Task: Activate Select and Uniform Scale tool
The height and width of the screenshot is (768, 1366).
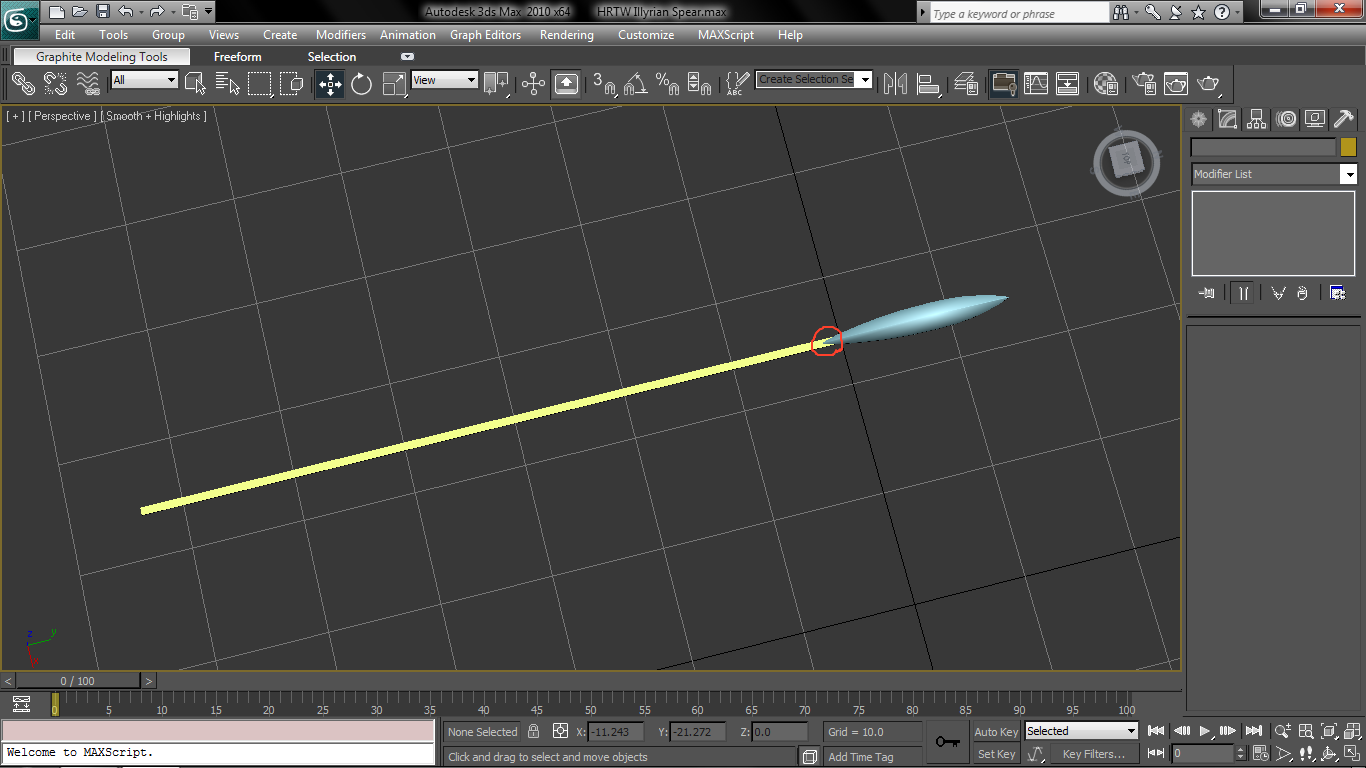Action: coord(394,83)
